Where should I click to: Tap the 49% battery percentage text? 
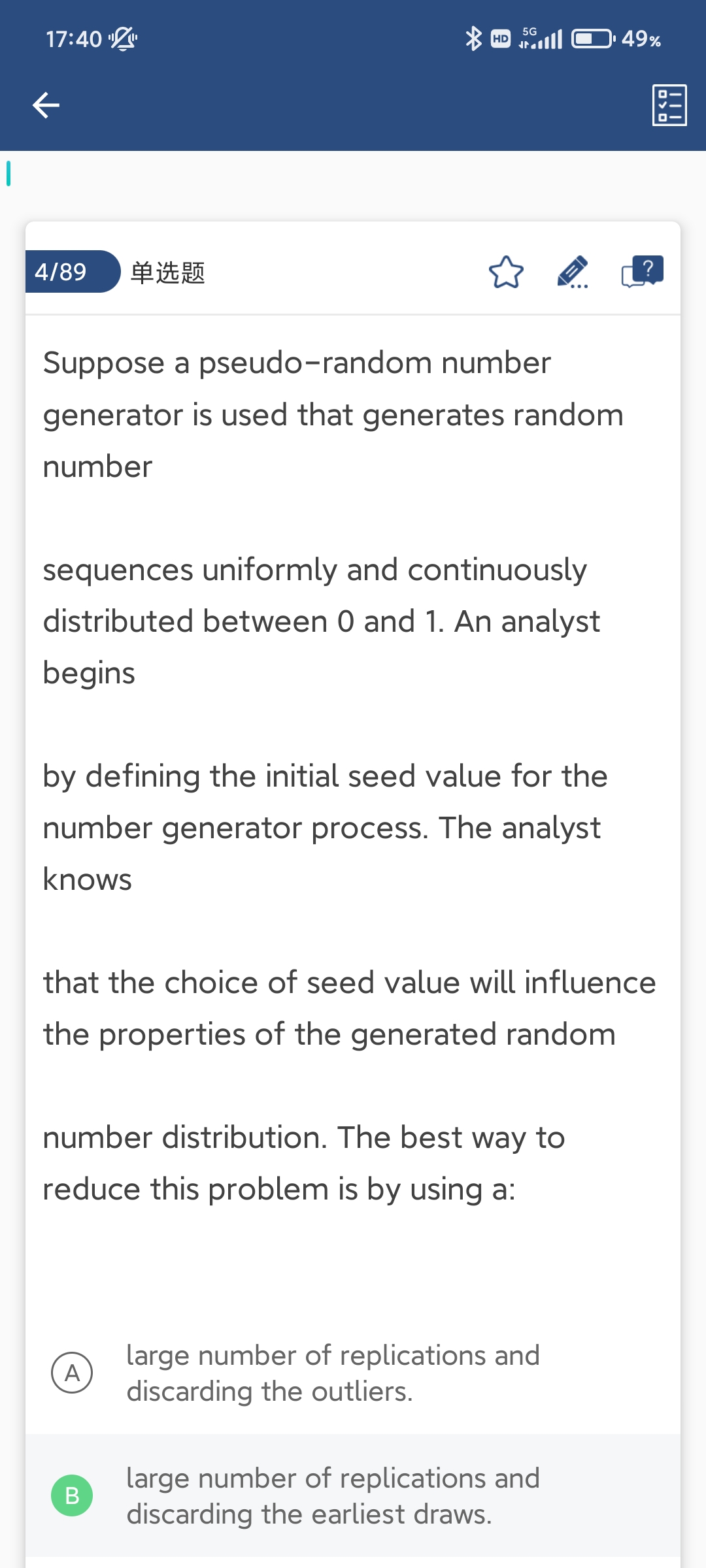641,39
